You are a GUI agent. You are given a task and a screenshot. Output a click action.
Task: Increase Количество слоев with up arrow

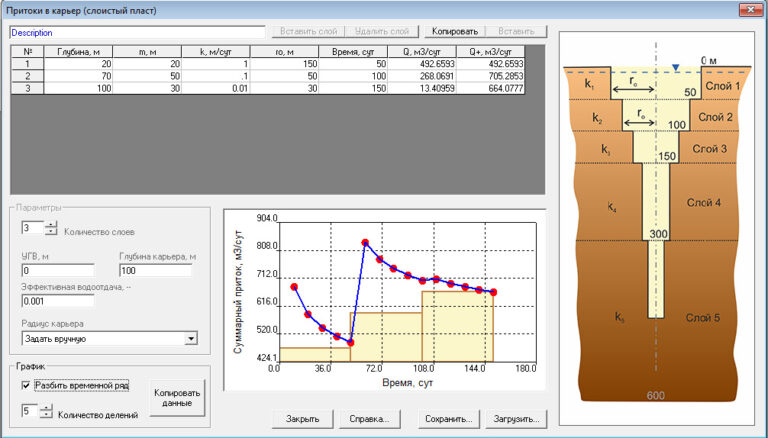52,224
